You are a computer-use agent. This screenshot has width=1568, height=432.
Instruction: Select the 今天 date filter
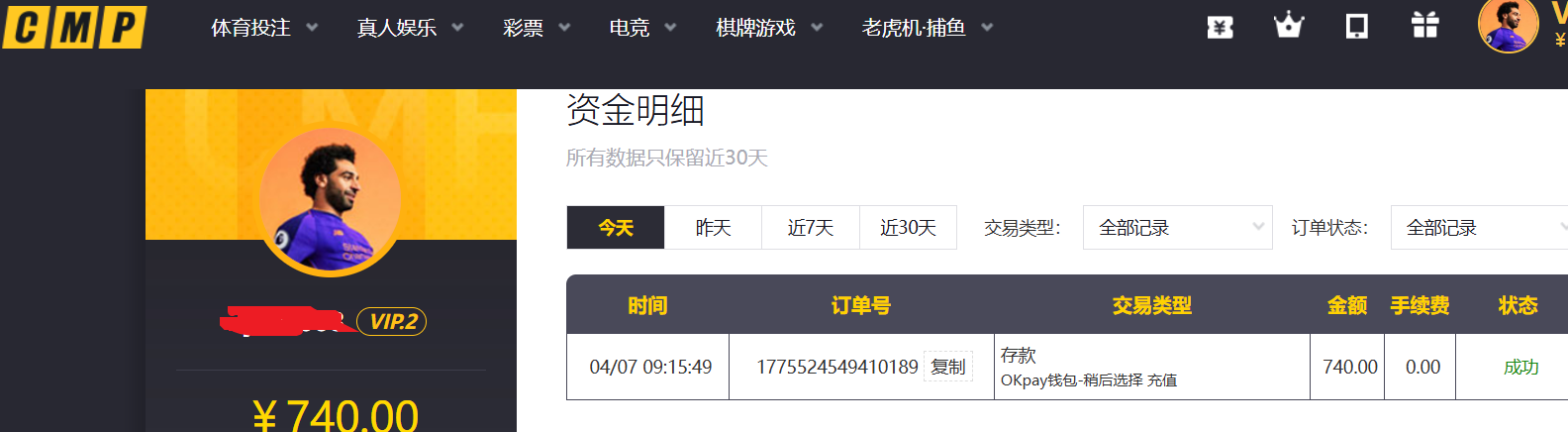coord(615,228)
